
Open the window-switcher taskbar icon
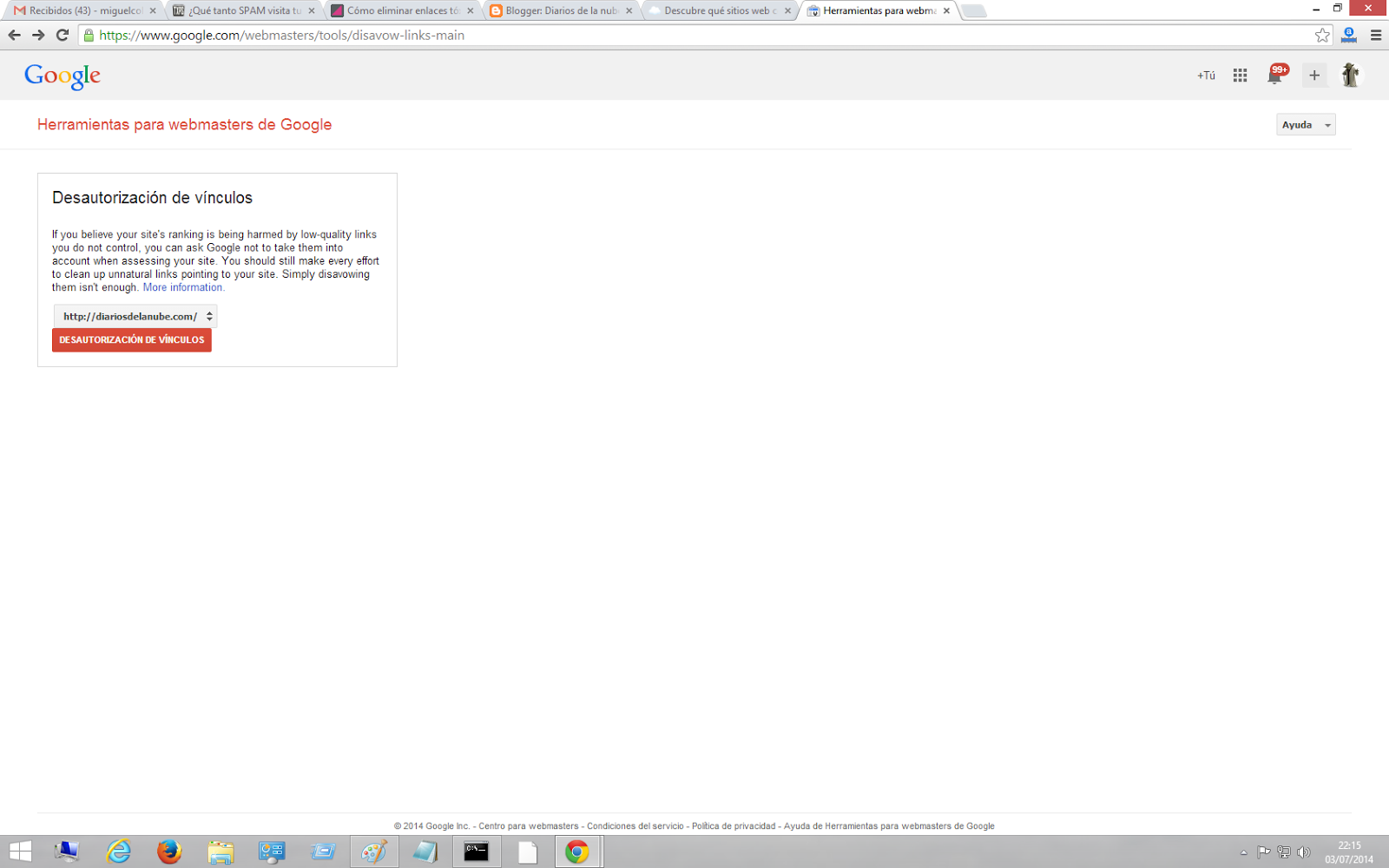(323, 852)
